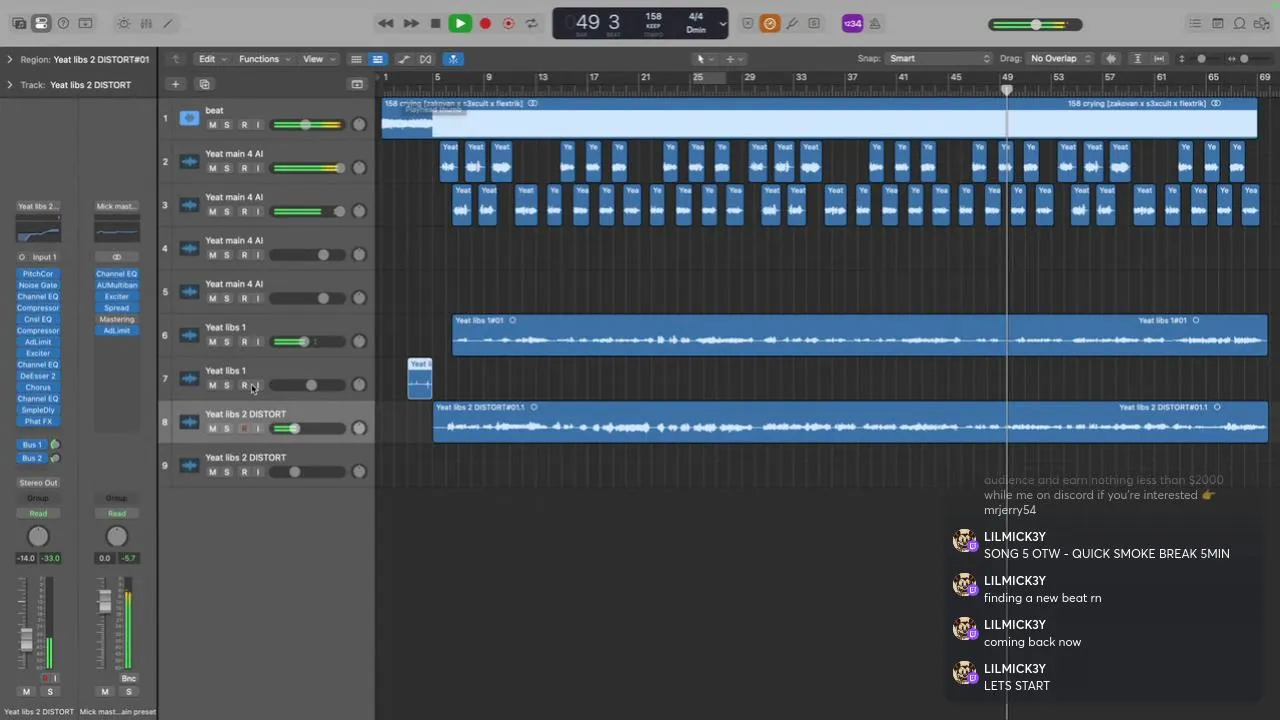
Task: Toggle the Automation curve icon
Action: (x=403, y=59)
